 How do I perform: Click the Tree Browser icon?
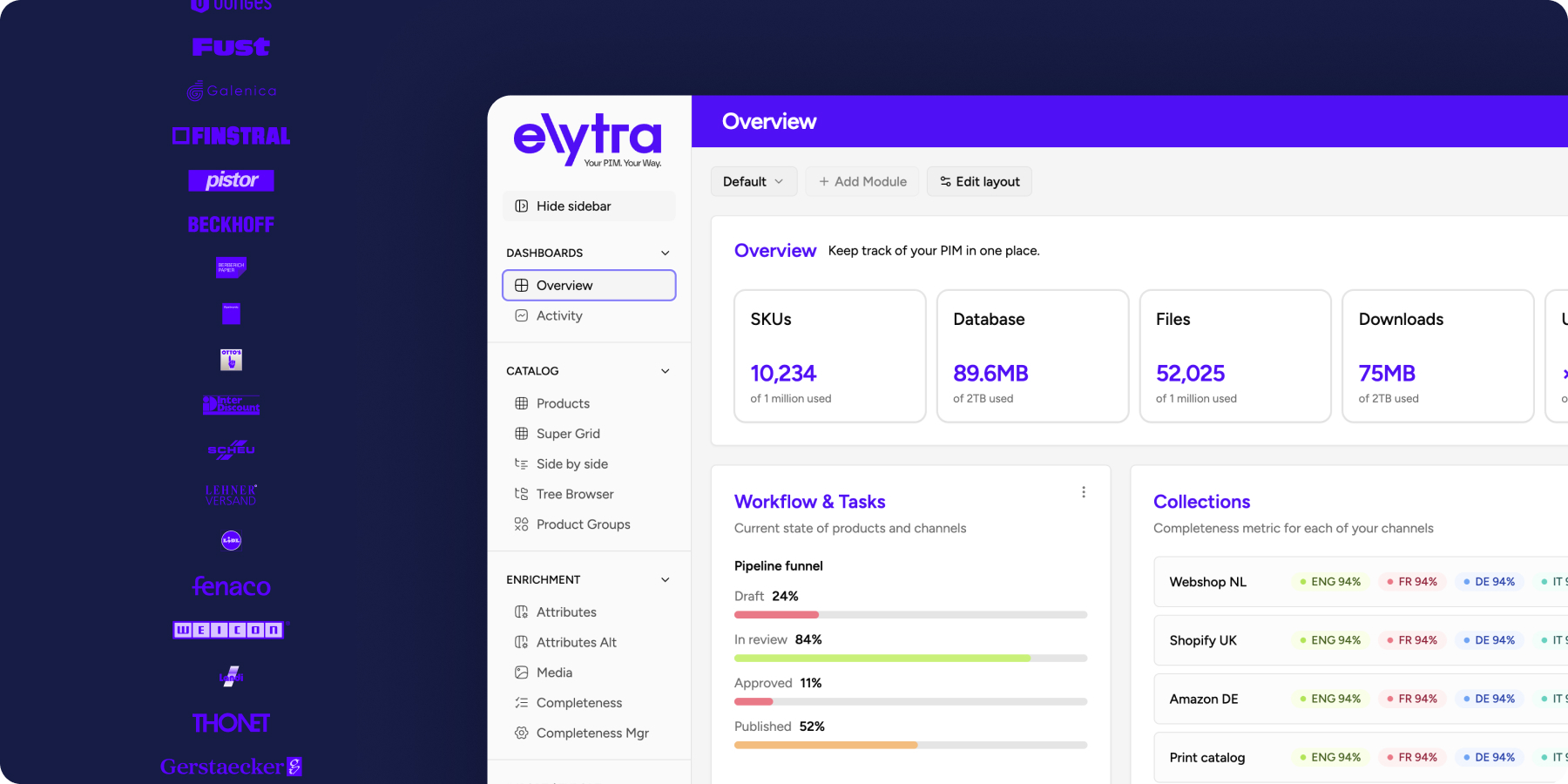[x=521, y=494]
